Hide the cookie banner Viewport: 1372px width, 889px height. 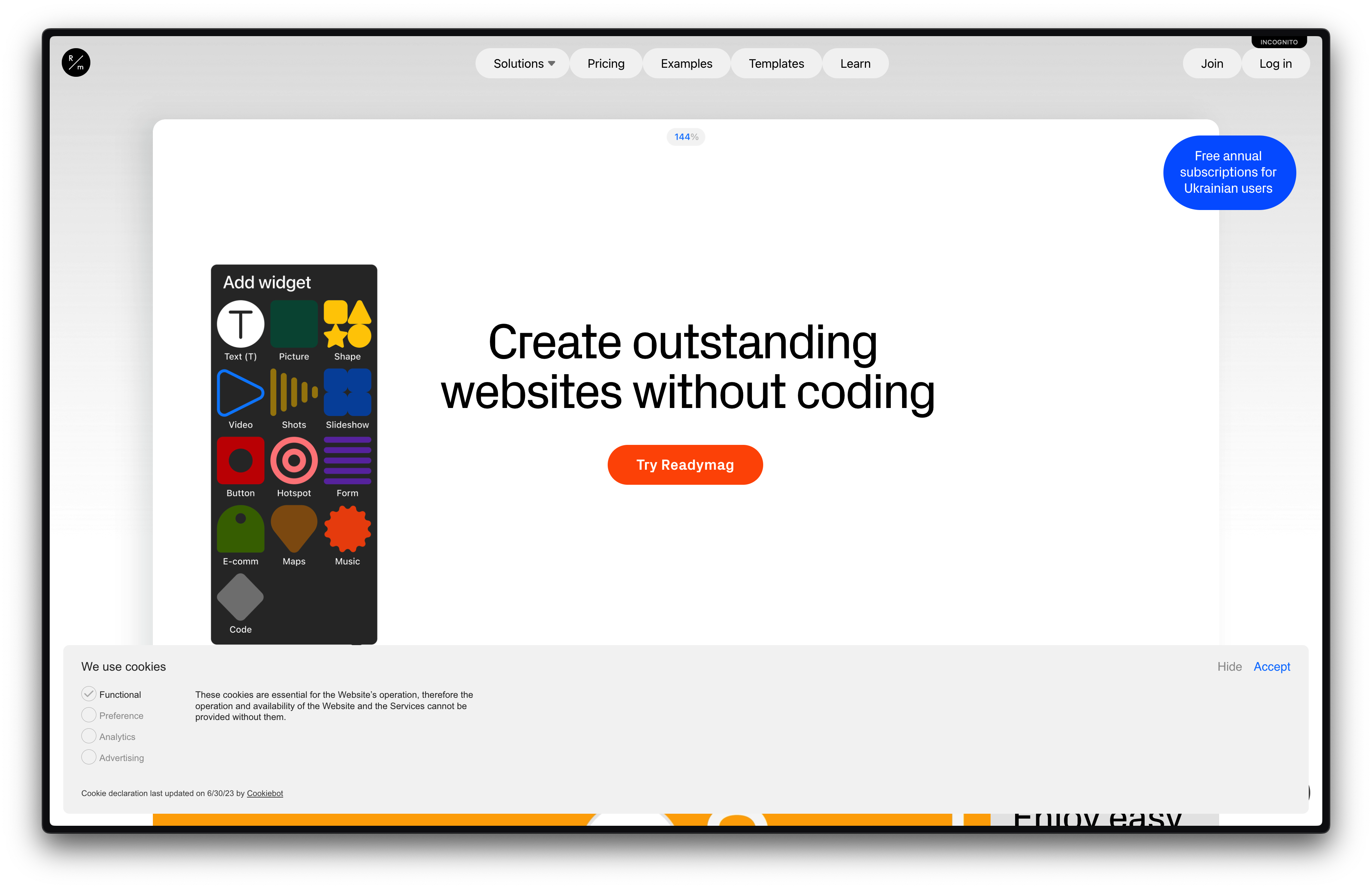1229,667
